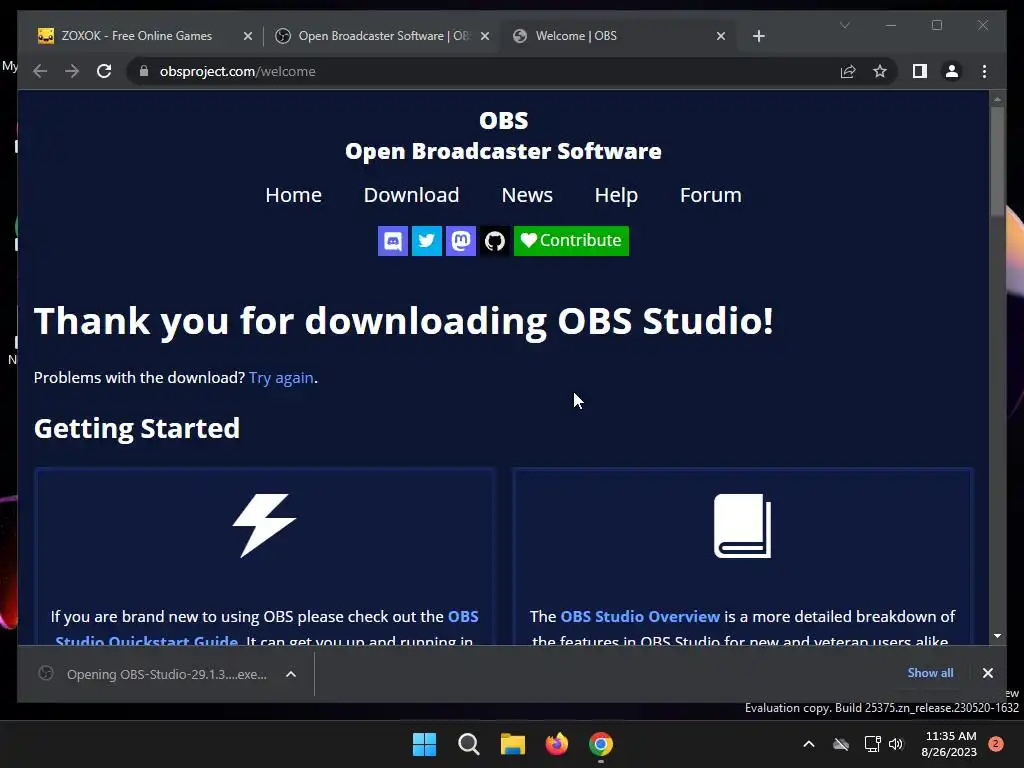The height and width of the screenshot is (768, 1024).
Task: Open the OBS Studio Overview link
Action: pos(640,616)
